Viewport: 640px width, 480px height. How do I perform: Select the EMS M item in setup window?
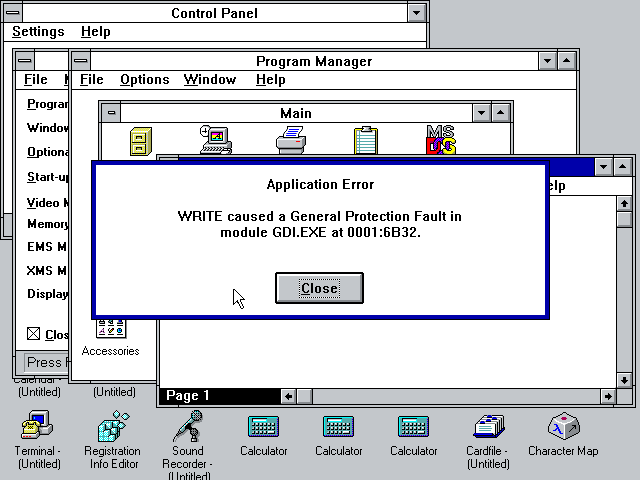47,247
